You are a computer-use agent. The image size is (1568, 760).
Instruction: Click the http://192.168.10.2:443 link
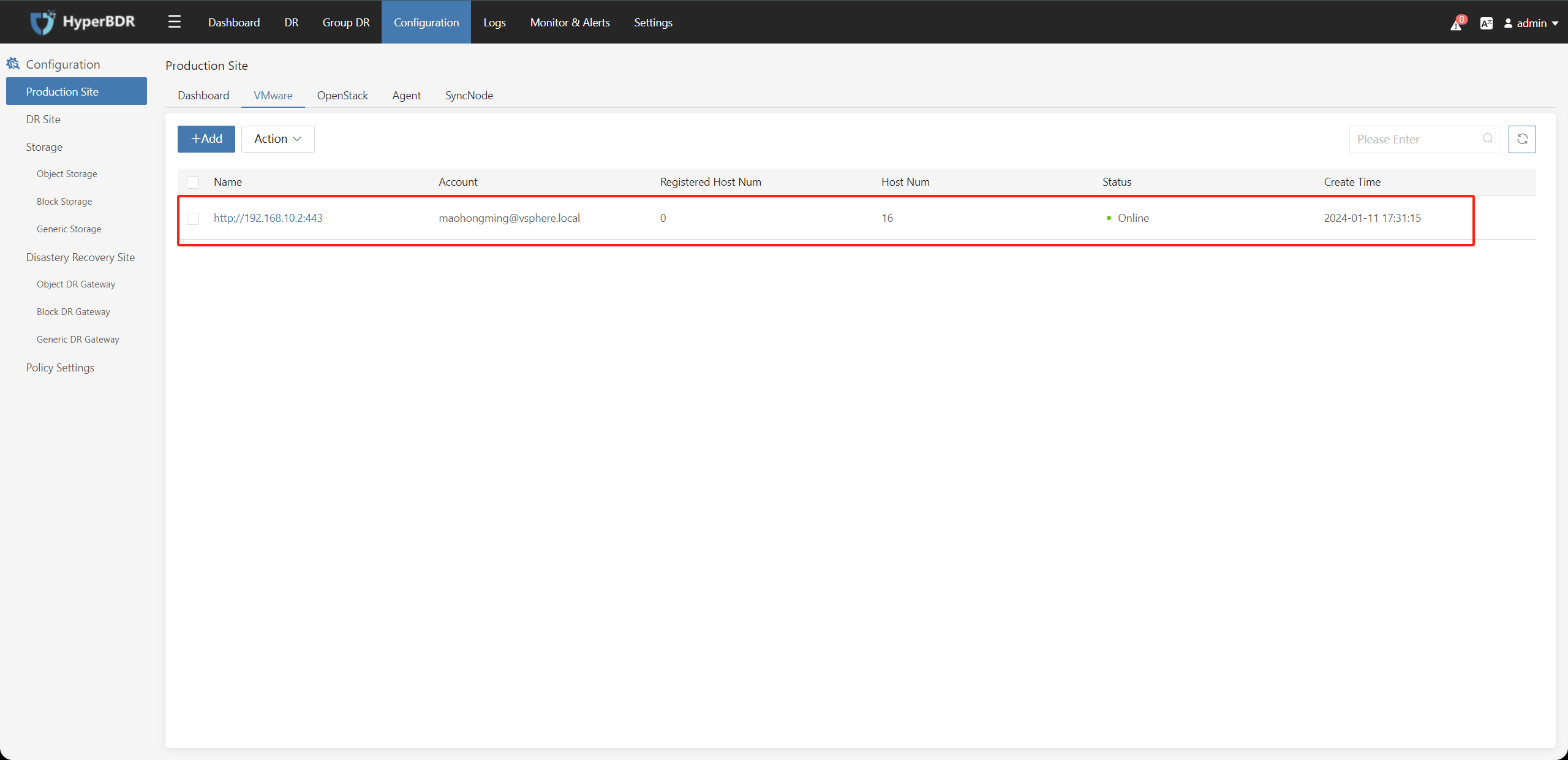[269, 218]
